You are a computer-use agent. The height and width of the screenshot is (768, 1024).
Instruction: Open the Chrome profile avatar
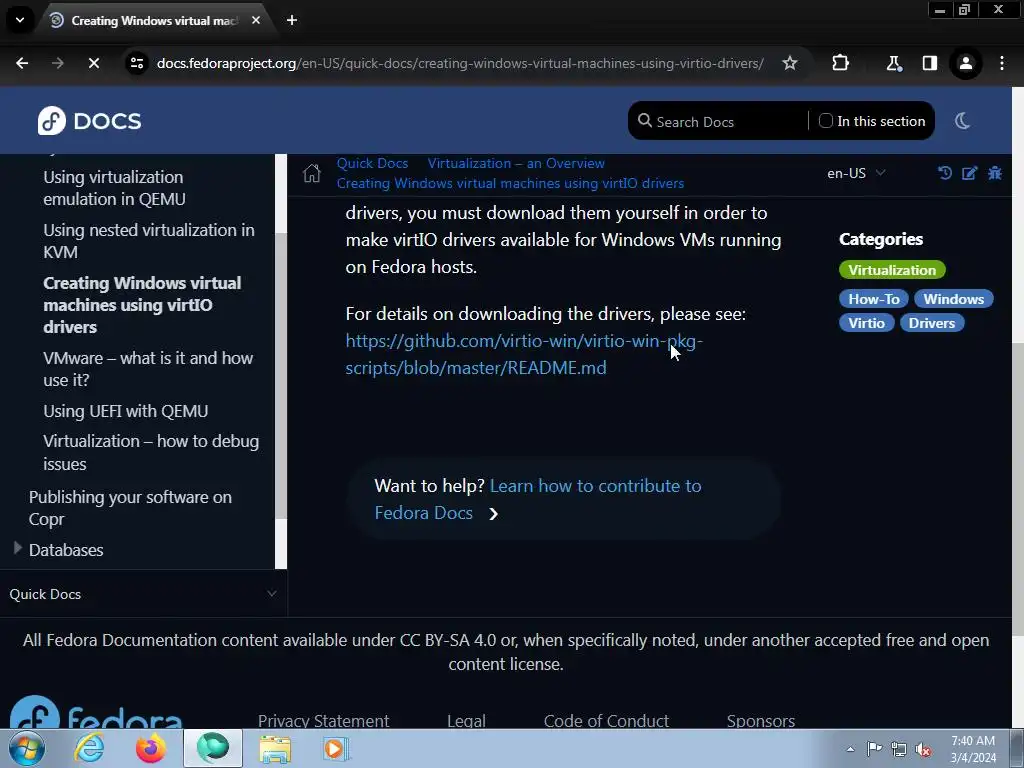pos(965,63)
